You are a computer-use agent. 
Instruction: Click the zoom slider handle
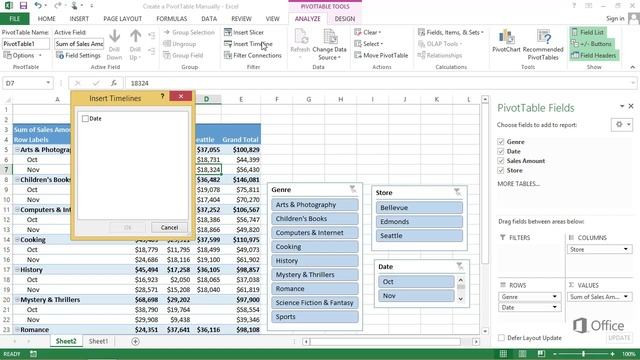[583, 353]
